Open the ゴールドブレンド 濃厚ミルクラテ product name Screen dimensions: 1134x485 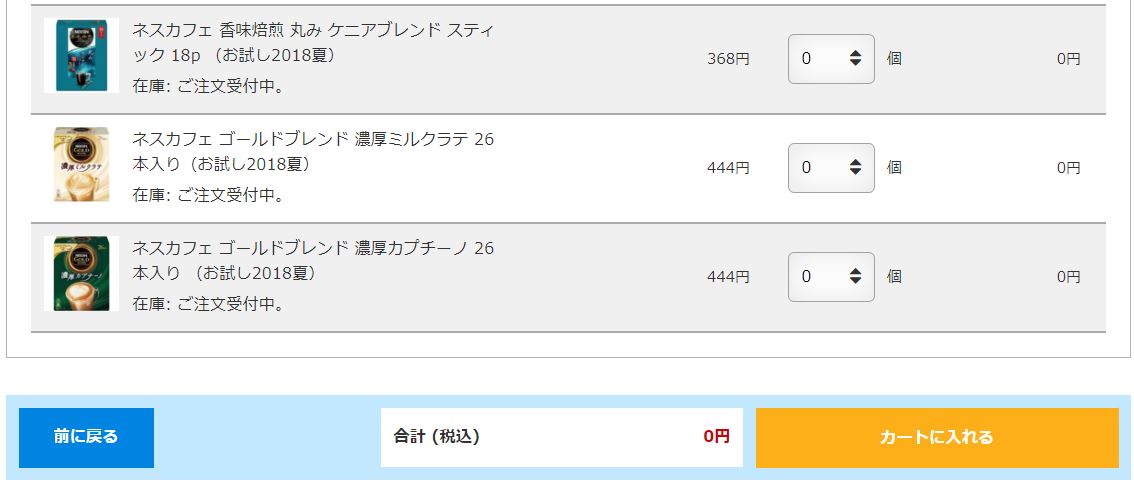coord(313,152)
